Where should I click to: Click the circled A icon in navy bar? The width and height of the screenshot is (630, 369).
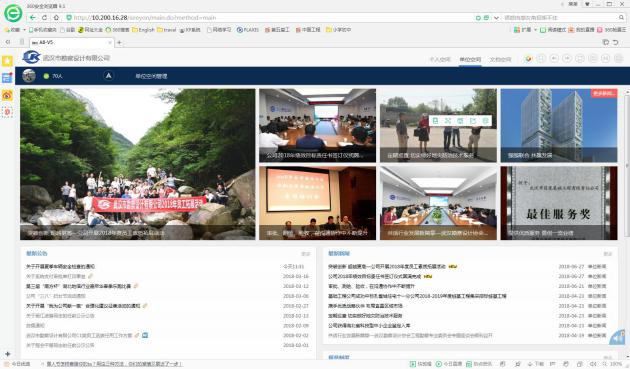108,76
